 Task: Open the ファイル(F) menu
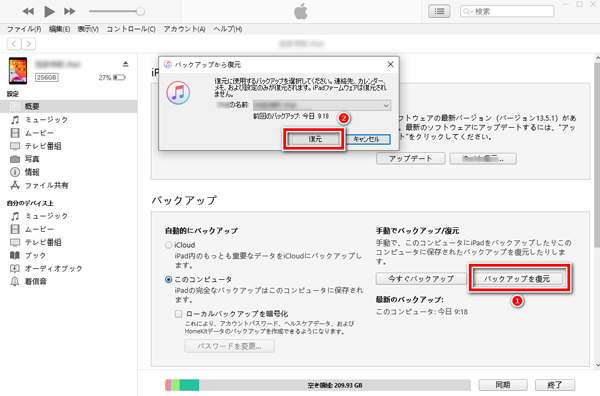24,29
